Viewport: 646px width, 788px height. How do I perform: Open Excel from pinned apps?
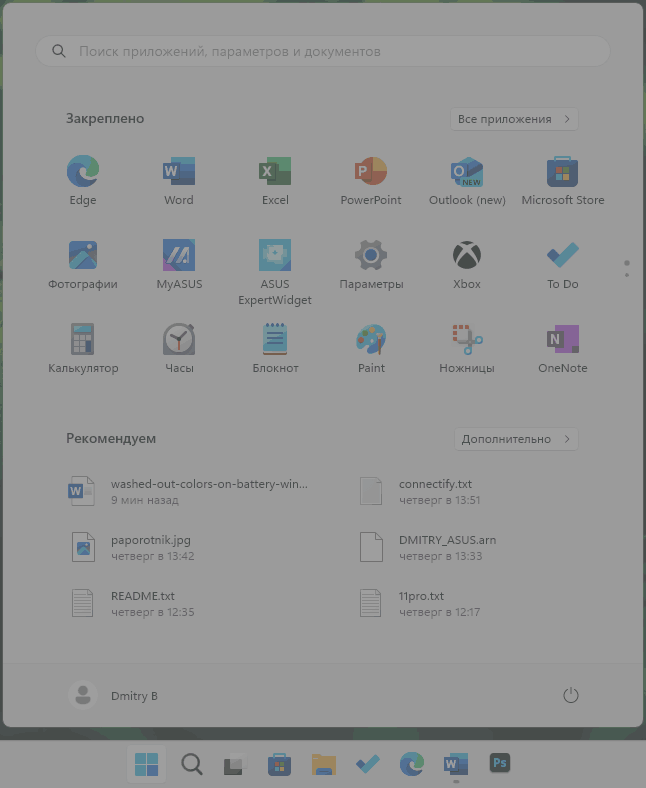(275, 180)
